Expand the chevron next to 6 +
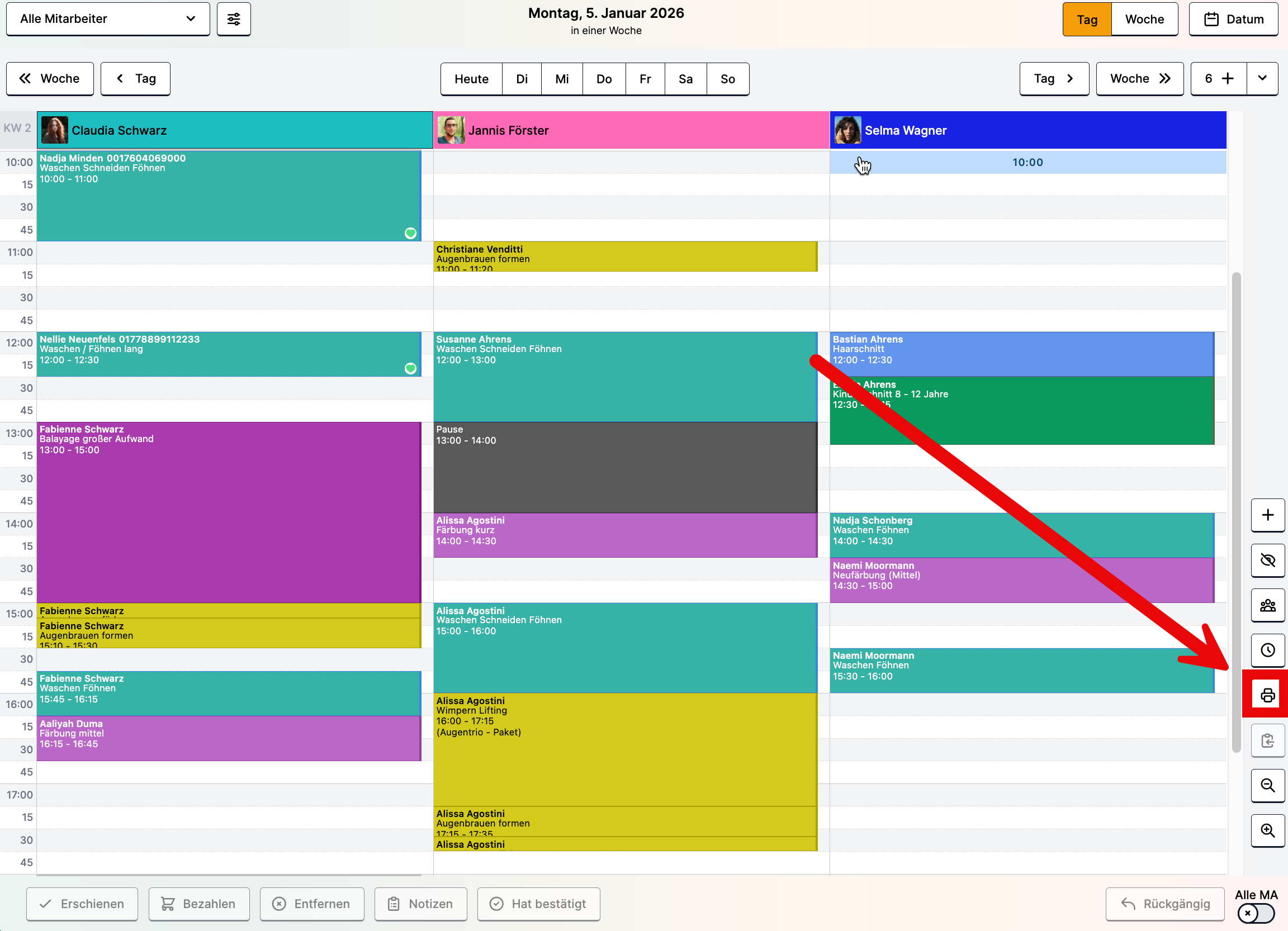This screenshot has height=931, width=1288. (1262, 78)
